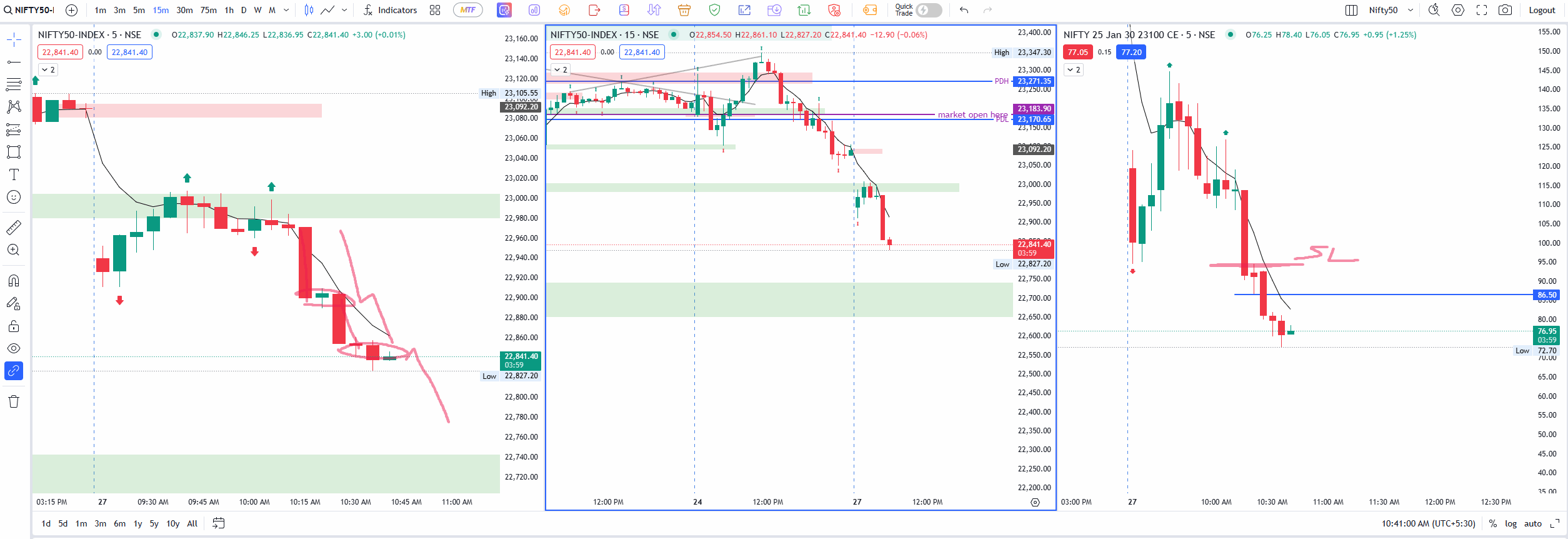Open the emoji icons tool

pyautogui.click(x=14, y=197)
